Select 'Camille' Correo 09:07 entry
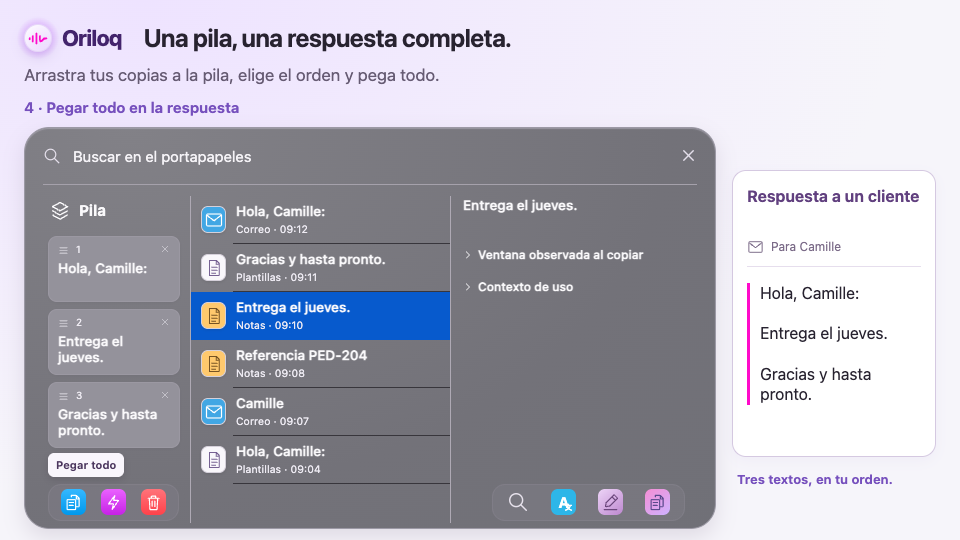This screenshot has height=540, width=960. 321,411
